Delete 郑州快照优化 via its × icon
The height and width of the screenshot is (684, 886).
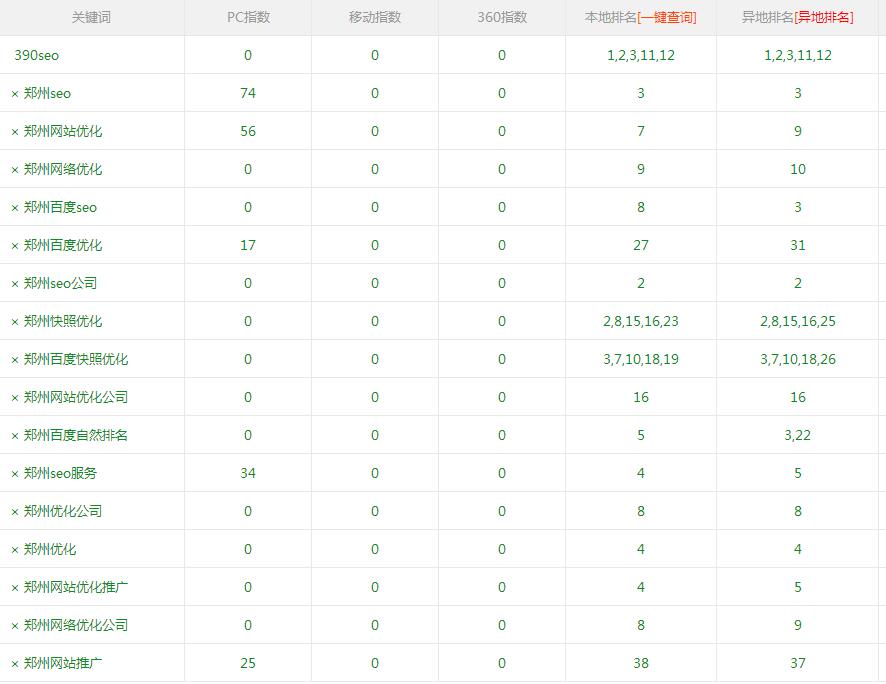15,322
